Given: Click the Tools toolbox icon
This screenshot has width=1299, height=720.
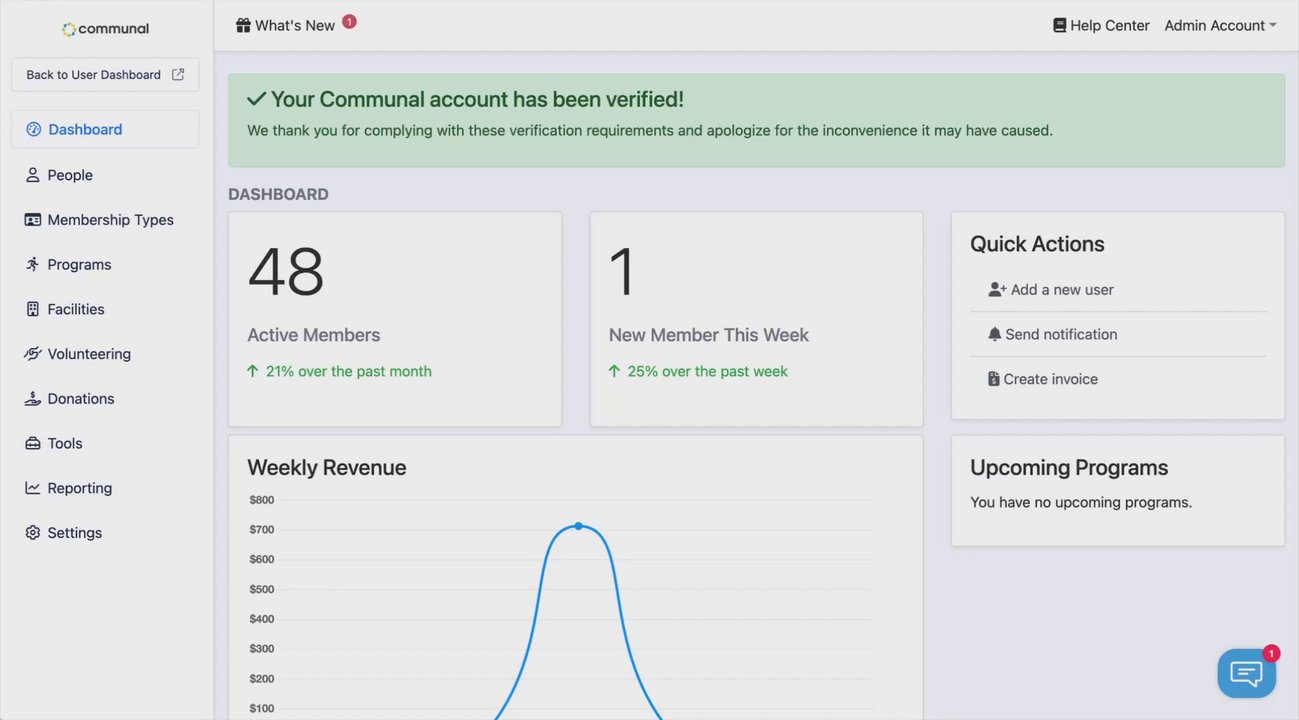Looking at the screenshot, I should pos(33,443).
